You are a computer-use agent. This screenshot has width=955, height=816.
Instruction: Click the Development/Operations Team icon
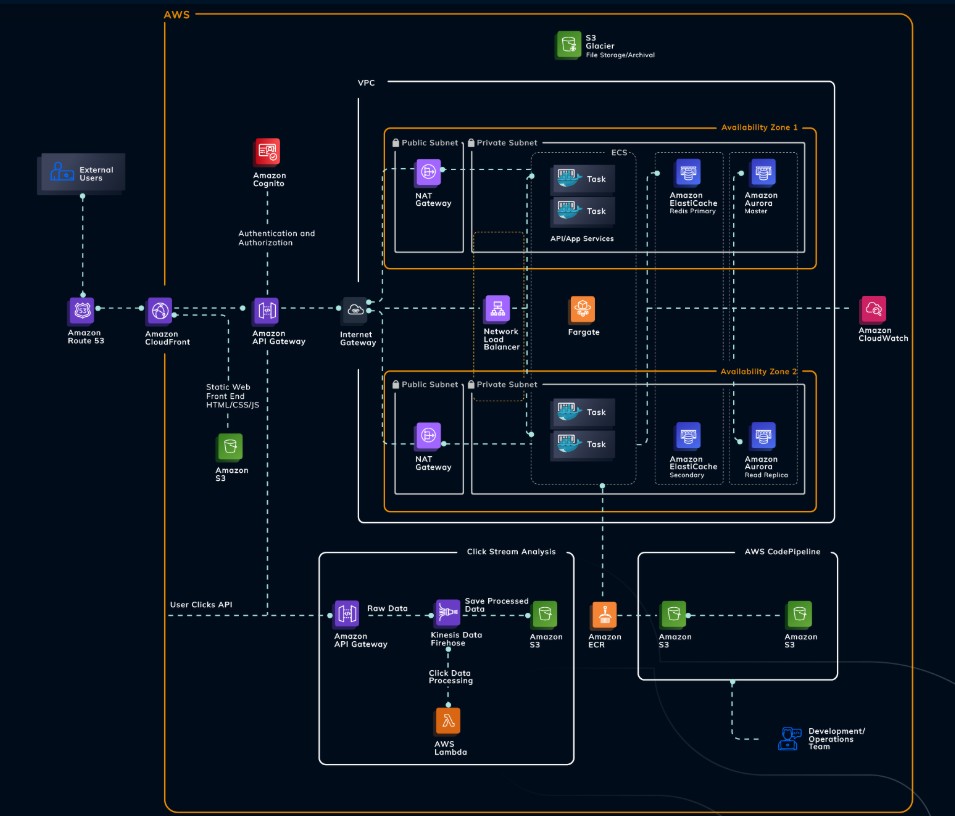tap(790, 739)
